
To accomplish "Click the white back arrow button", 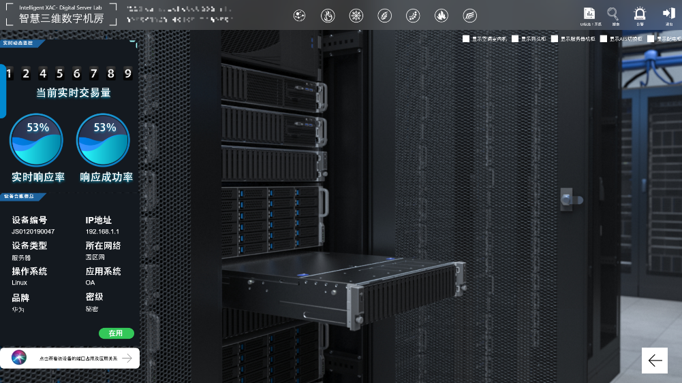I will pyautogui.click(x=655, y=360).
